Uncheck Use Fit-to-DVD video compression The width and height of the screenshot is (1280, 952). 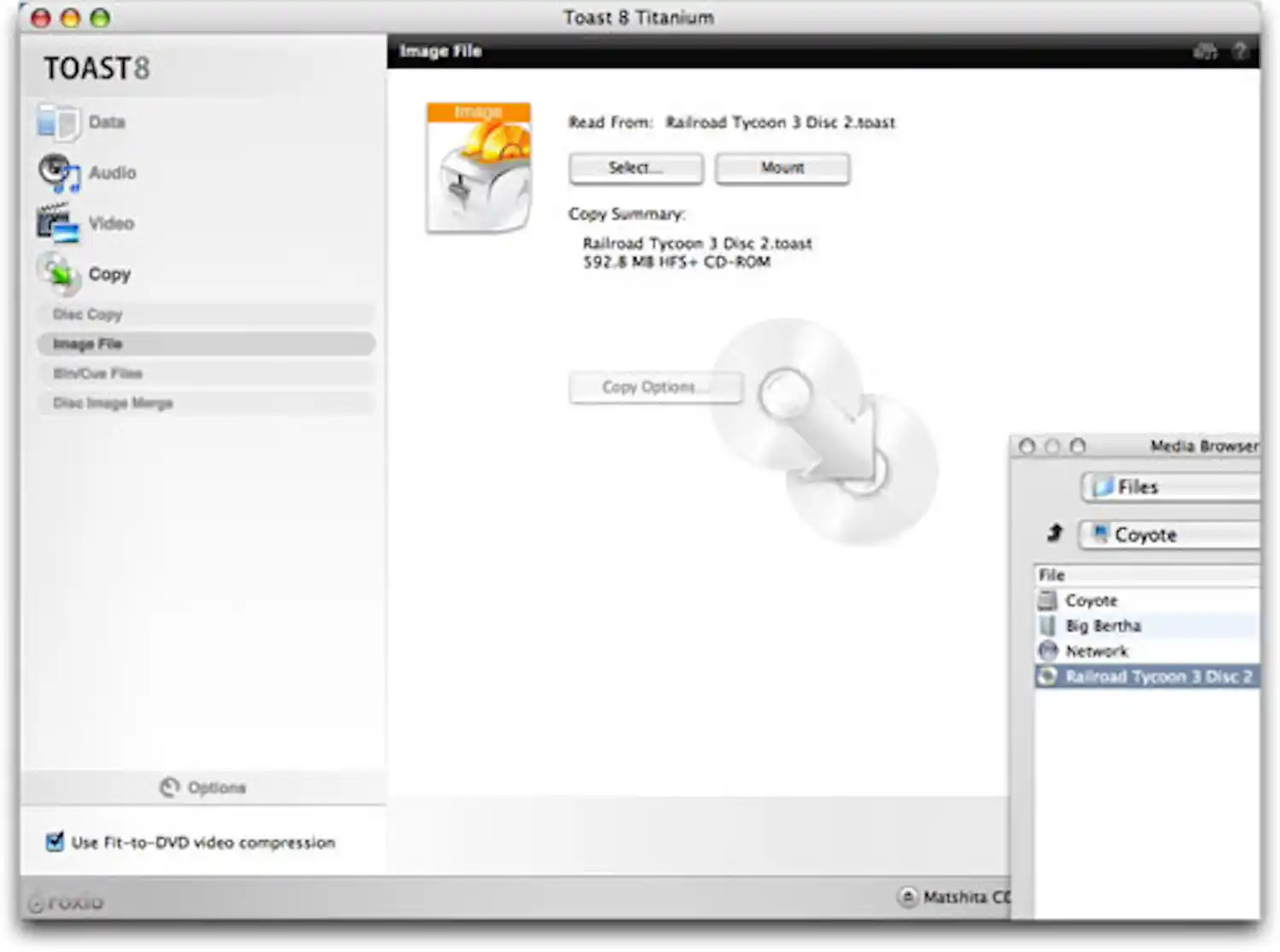point(55,842)
